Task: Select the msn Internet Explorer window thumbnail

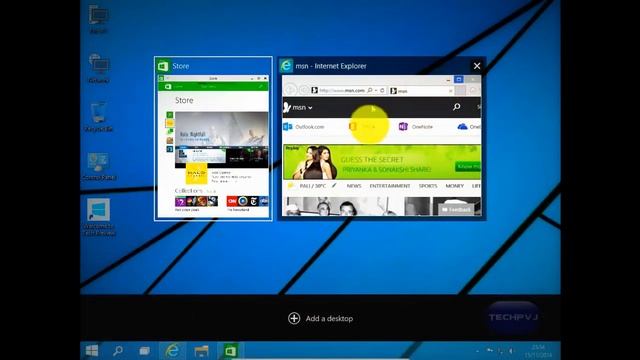Action: [x=382, y=139]
